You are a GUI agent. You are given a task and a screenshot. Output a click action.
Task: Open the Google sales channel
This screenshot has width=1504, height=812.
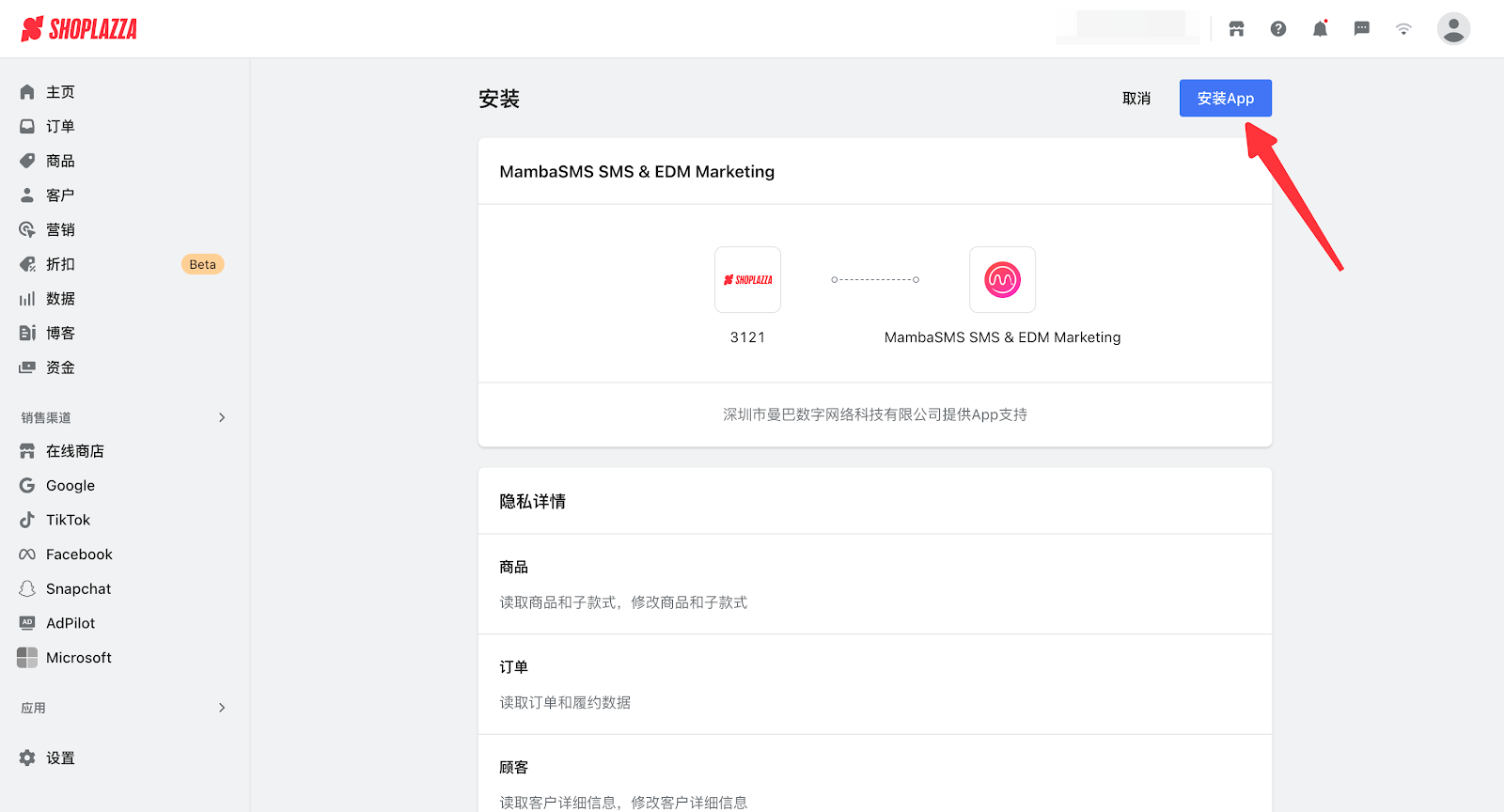(70, 486)
